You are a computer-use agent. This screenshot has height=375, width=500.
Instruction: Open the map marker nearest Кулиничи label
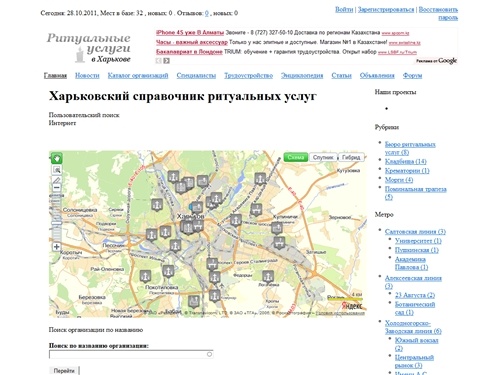point(277,228)
